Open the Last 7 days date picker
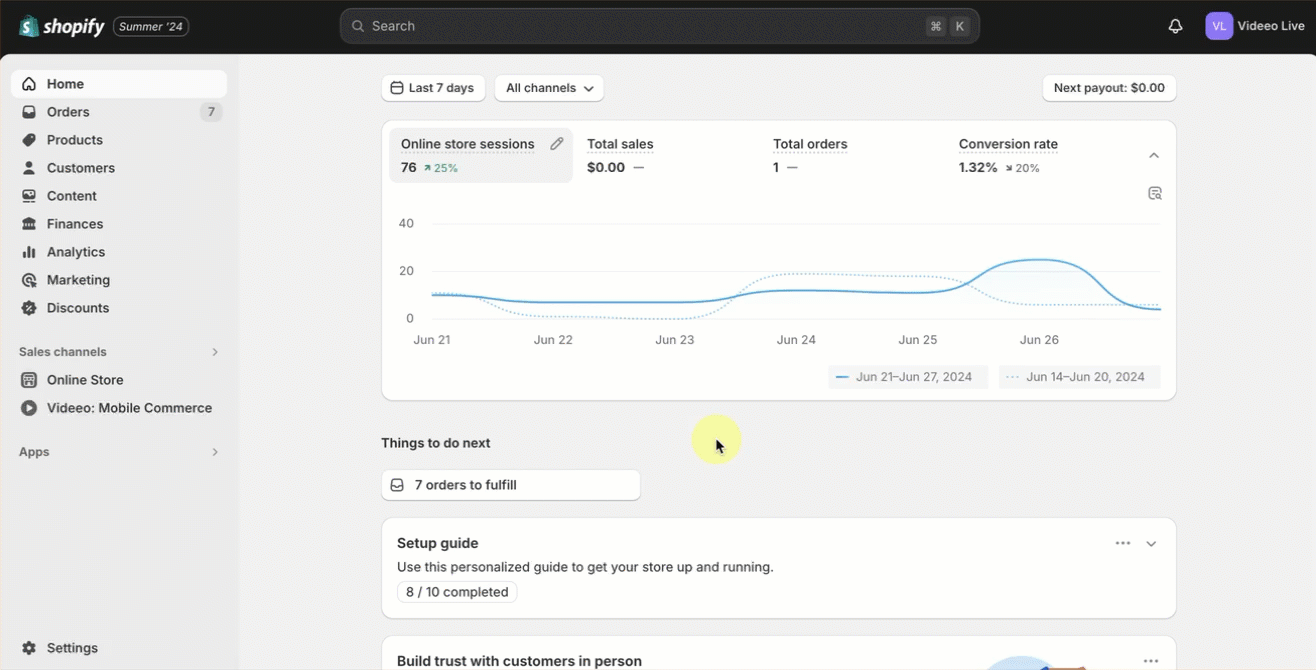Image resolution: width=1316 pixels, height=670 pixels. [433, 88]
